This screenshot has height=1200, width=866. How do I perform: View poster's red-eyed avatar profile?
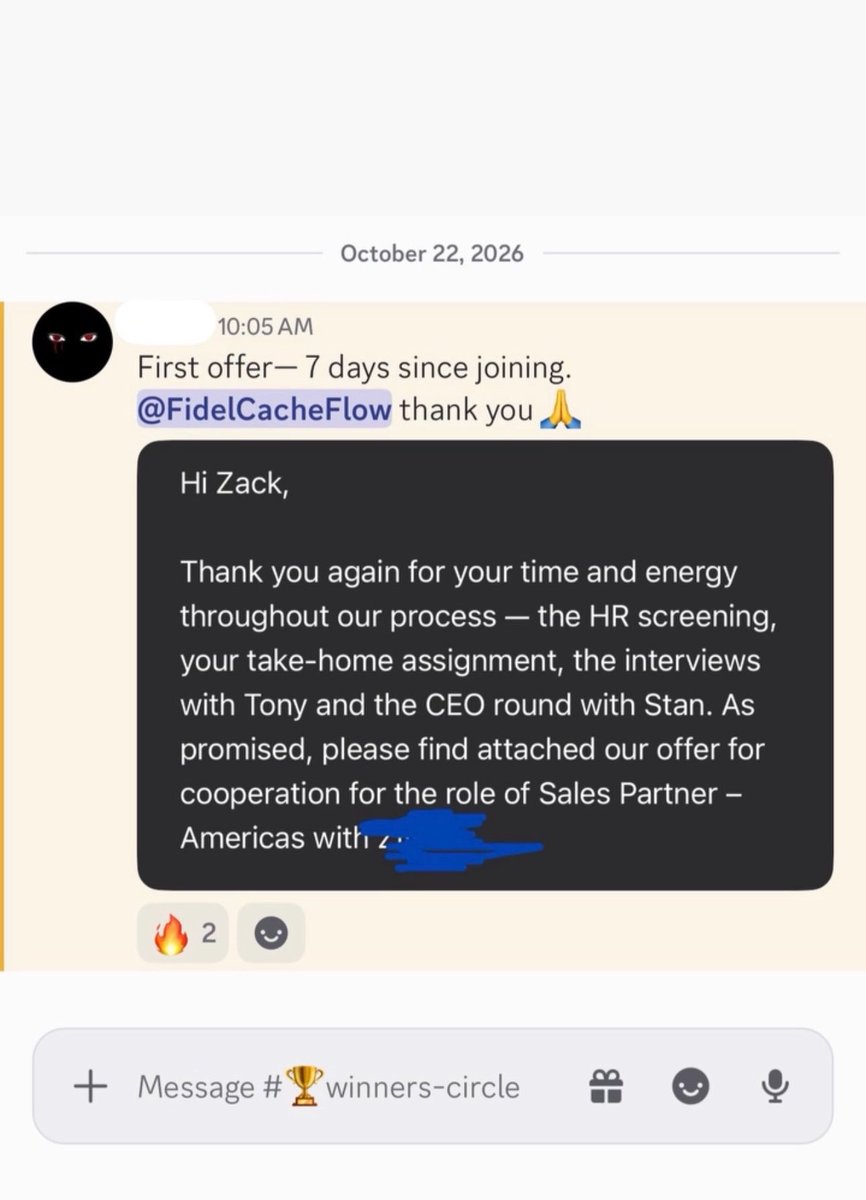[70, 340]
